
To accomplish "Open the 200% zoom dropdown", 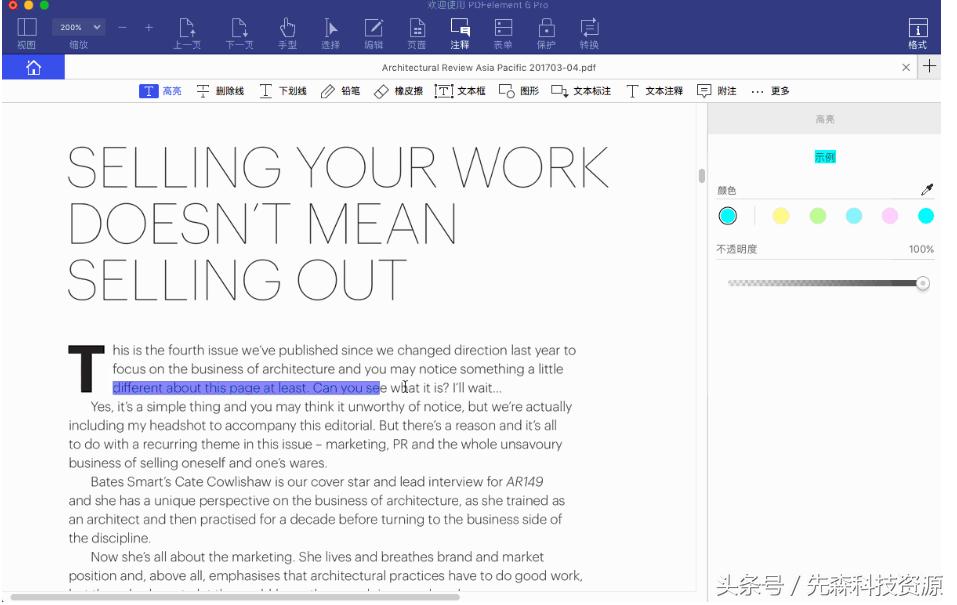I will 79,27.
